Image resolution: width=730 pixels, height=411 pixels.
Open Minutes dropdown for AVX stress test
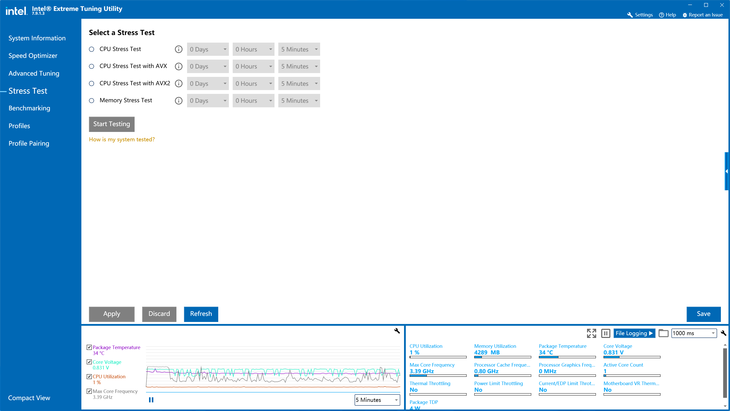pos(299,67)
